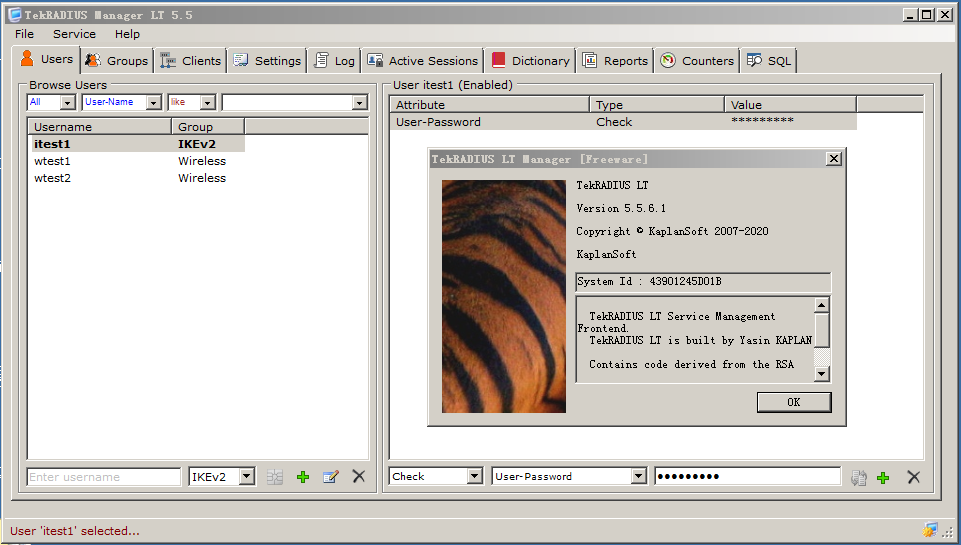The height and width of the screenshot is (545, 961).
Task: Maximize the TekRADIUS Manager window
Action: pos(927,15)
